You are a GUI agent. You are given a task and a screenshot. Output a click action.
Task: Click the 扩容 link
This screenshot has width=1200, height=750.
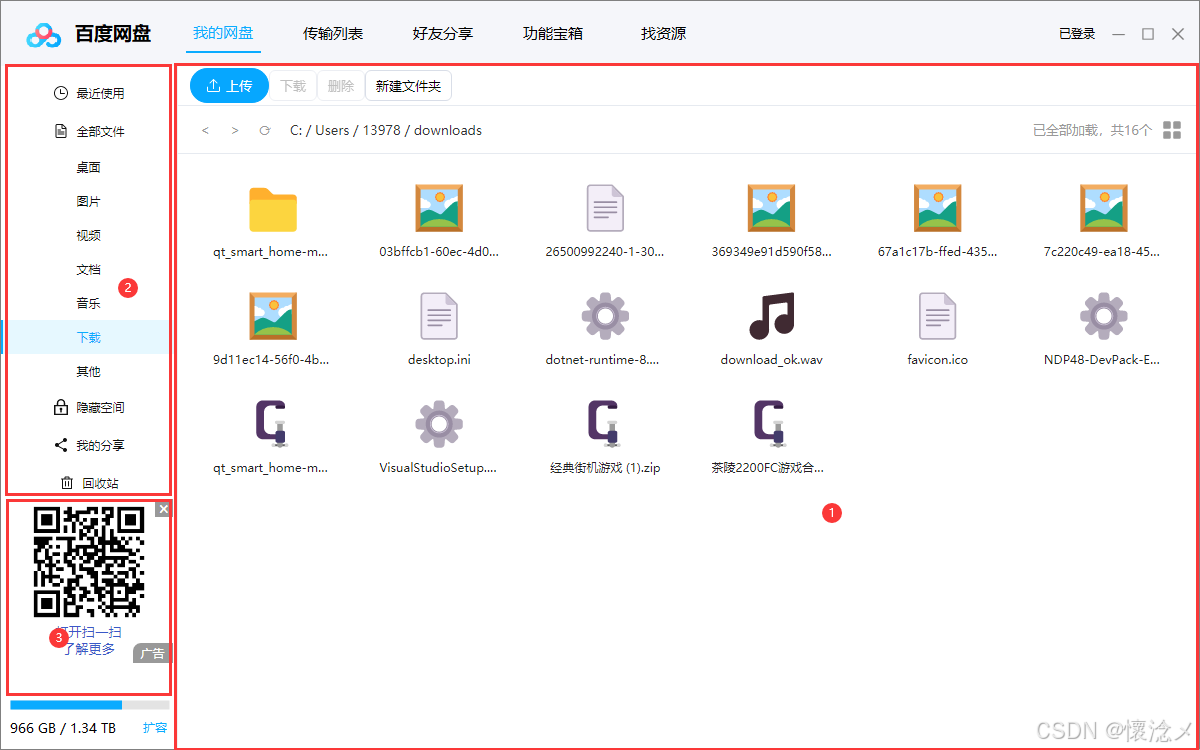point(155,728)
